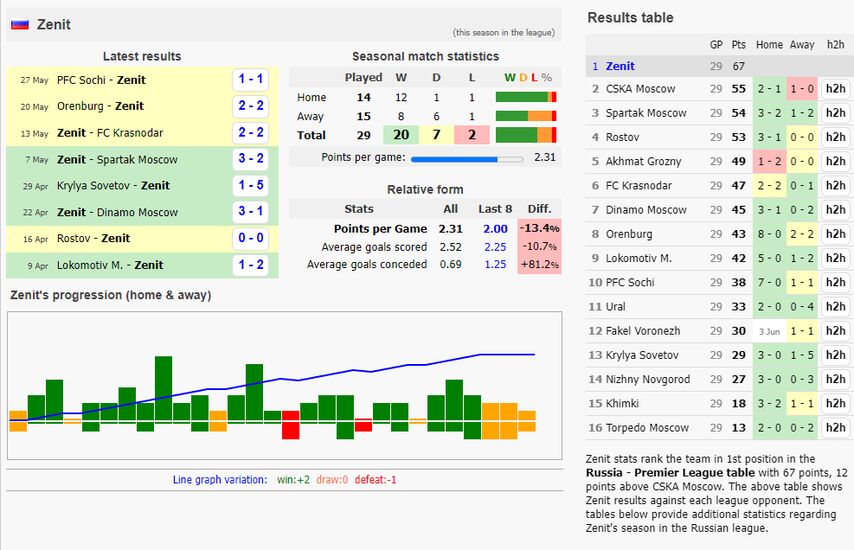Open Fakel Voronezh team in Results table
This screenshot has height=550, width=854.
643,331
